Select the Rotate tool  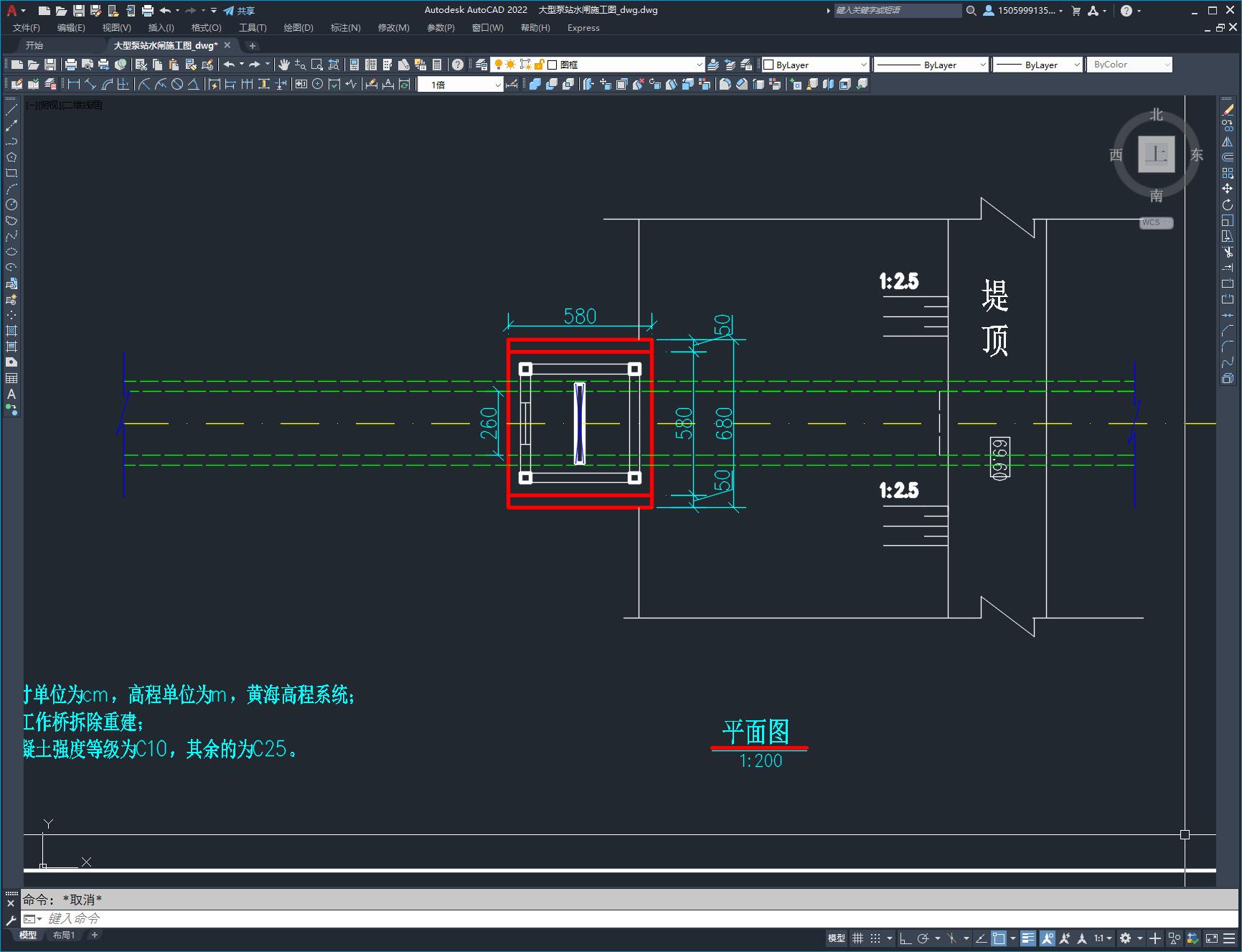coord(1228,204)
